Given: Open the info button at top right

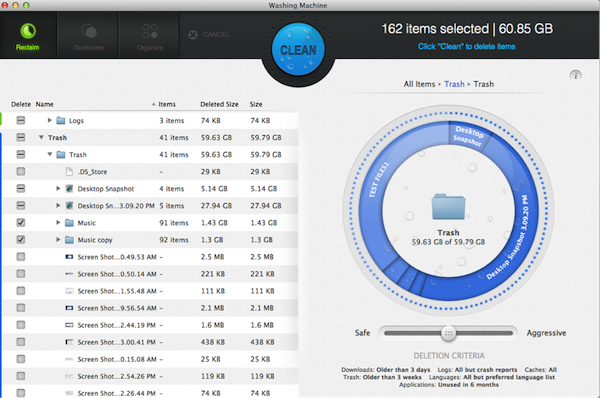Looking at the screenshot, I should pos(576,75).
